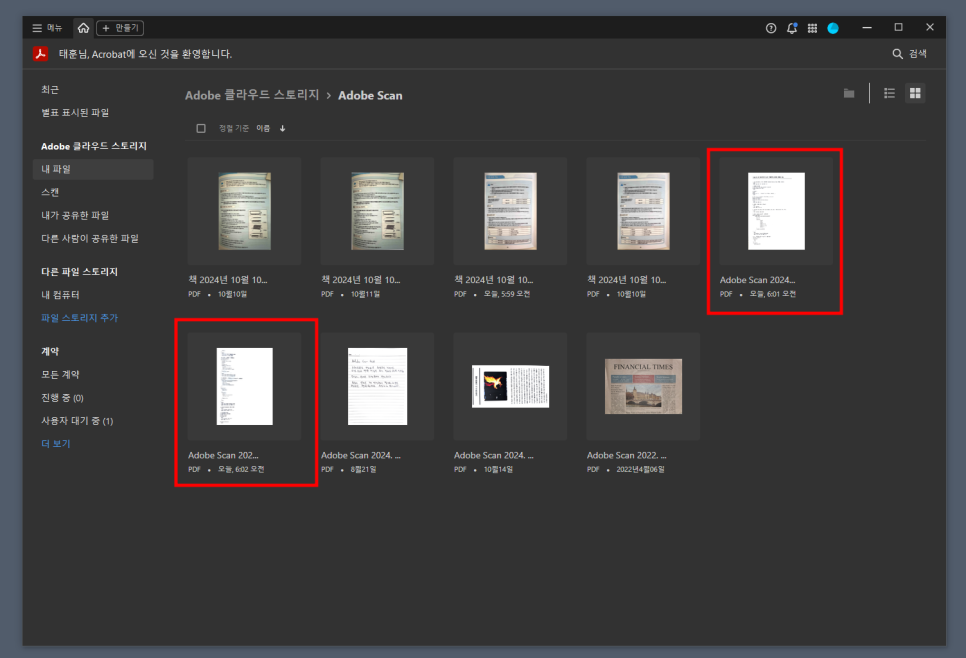The height and width of the screenshot is (658, 966).
Task: Click the date label 10월14일
Action: [x=498, y=469]
